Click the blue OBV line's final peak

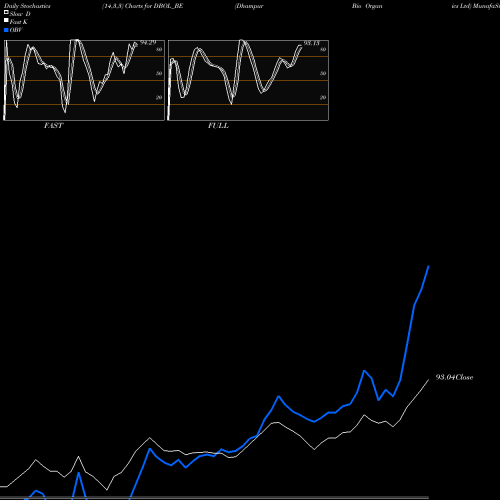429,266
